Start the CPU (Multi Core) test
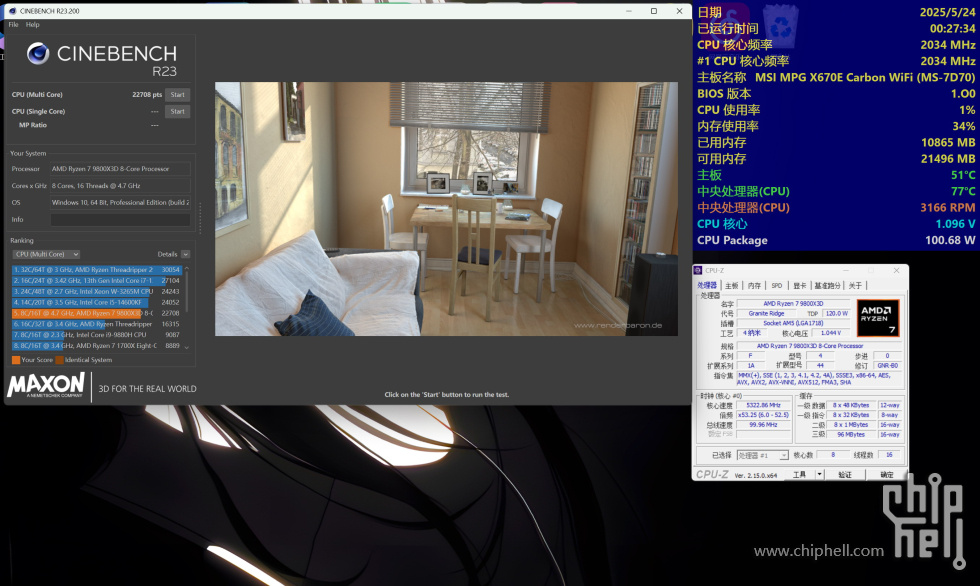The width and height of the screenshot is (980, 586). (x=178, y=95)
